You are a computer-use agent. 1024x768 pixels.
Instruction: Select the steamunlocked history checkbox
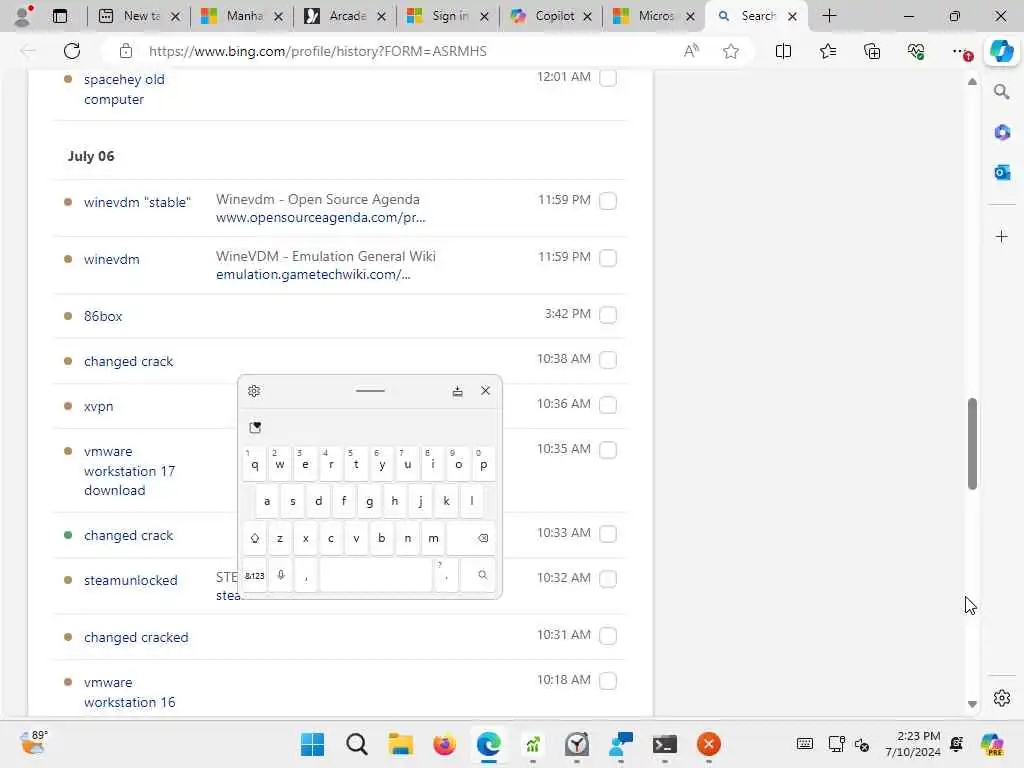607,579
